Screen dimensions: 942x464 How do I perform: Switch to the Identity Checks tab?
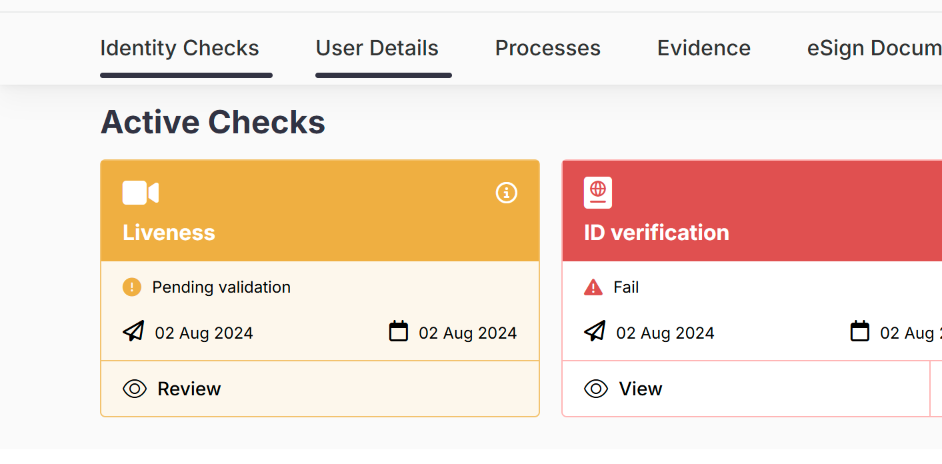[180, 48]
